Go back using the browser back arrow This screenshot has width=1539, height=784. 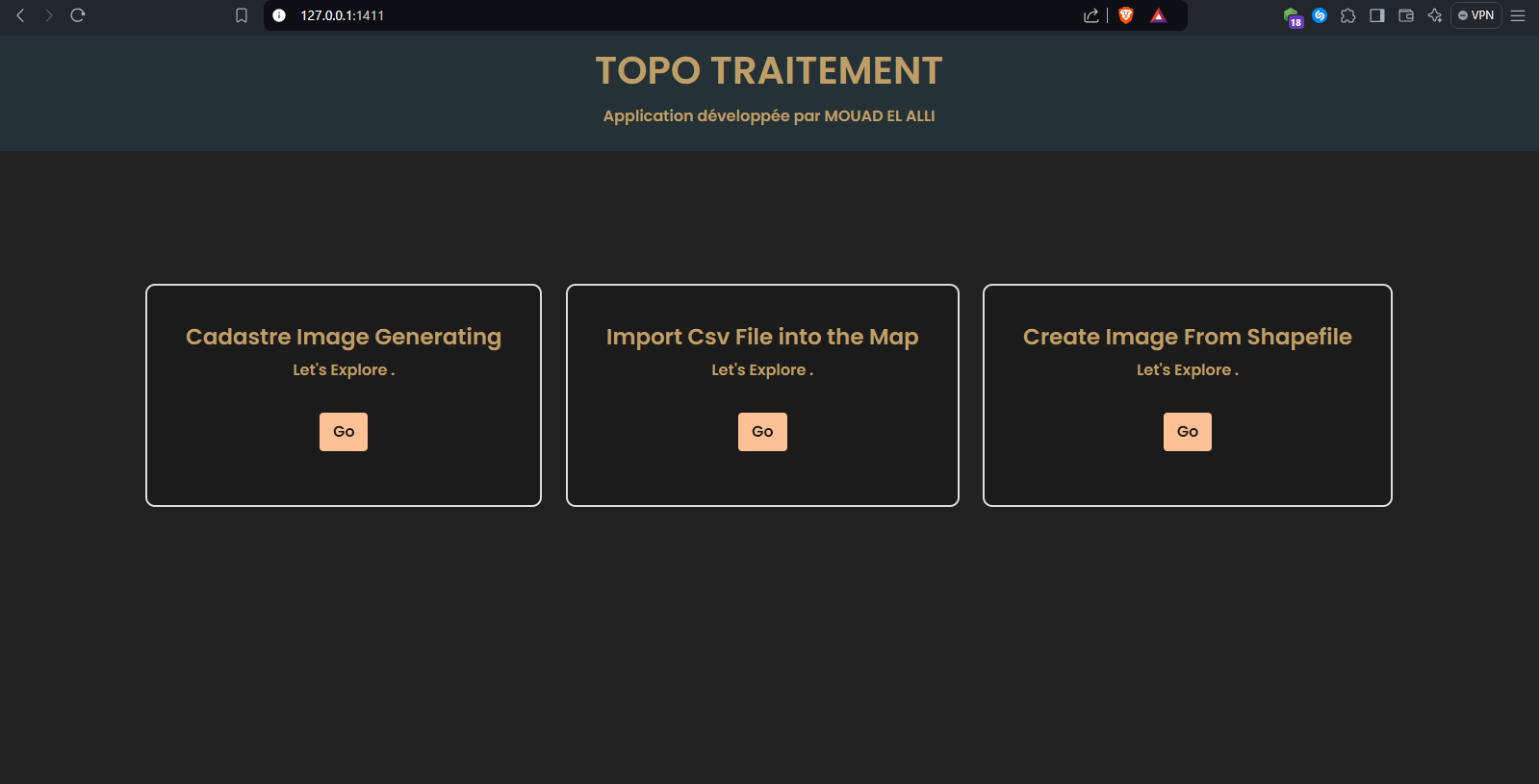[20, 15]
